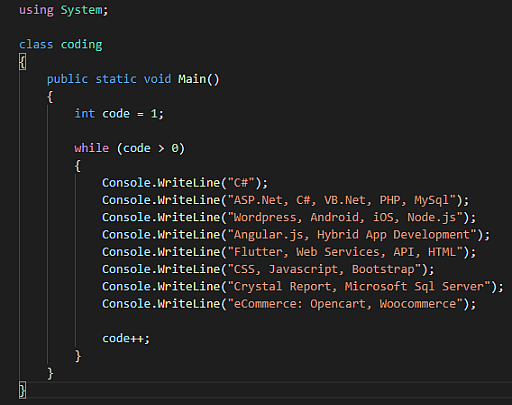
Task: Click the "C#" string literal
Action: pos(241,183)
